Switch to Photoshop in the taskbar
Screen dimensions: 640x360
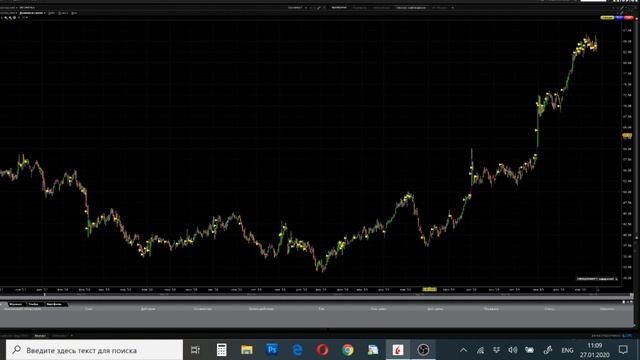pyautogui.click(x=272, y=350)
